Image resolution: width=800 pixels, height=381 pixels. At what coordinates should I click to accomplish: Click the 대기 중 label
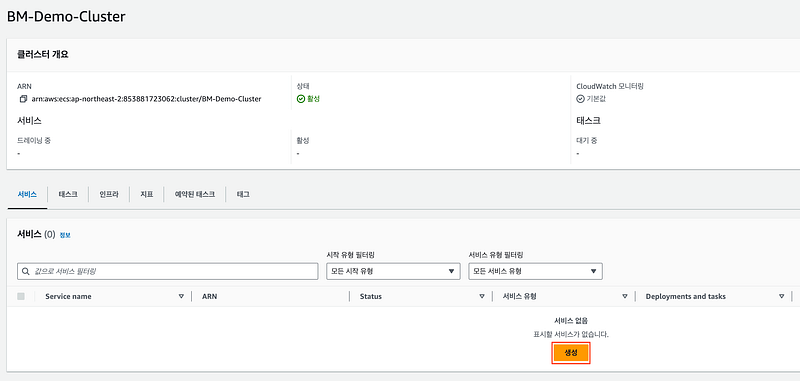pos(587,140)
